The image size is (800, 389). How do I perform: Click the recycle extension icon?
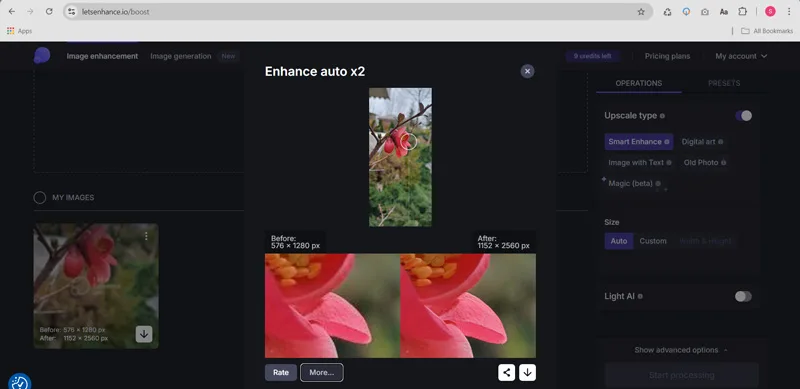coord(667,12)
